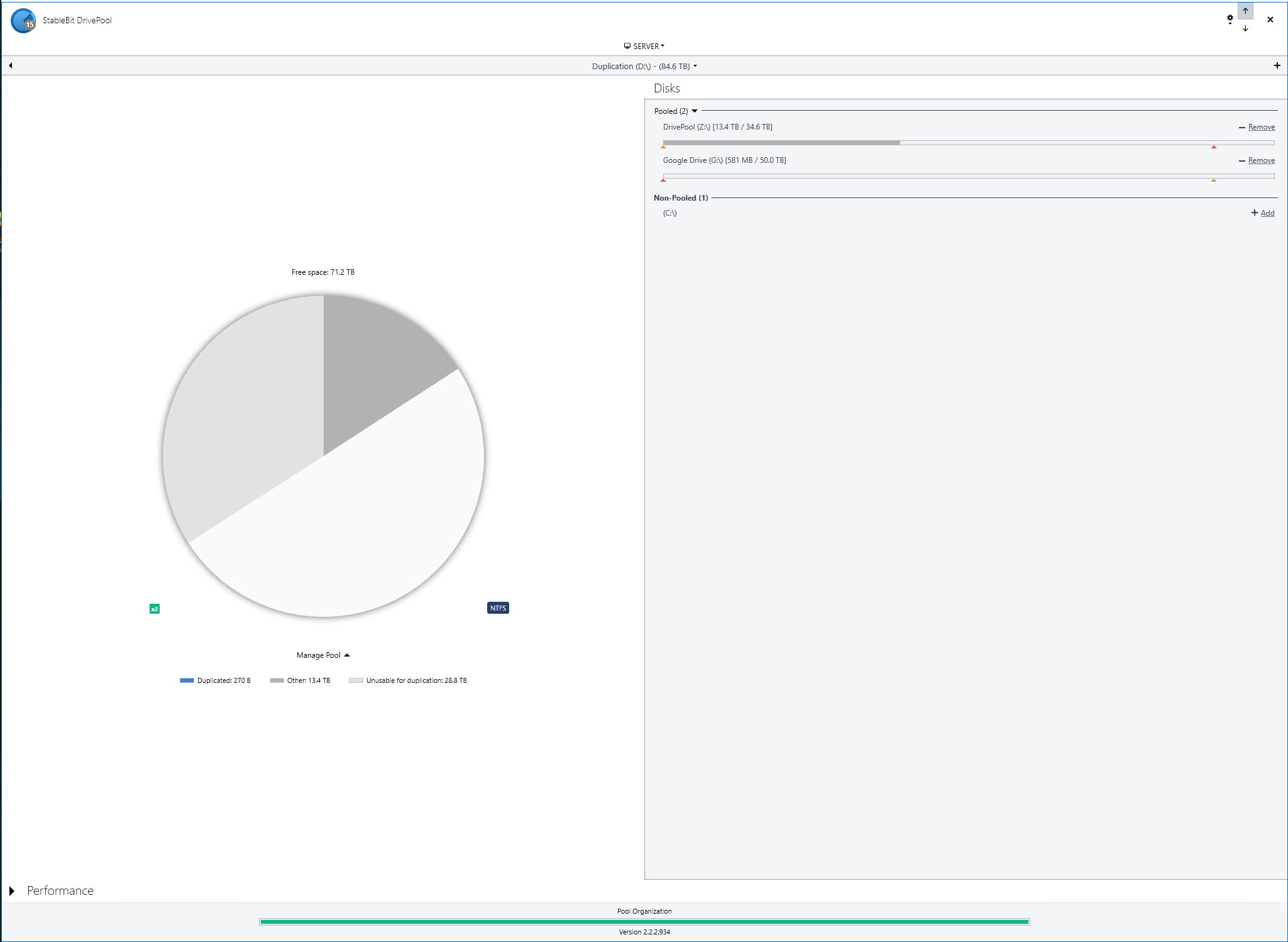1288x942 pixels.
Task: Click the plus icon to add pool
Action: (x=1277, y=65)
